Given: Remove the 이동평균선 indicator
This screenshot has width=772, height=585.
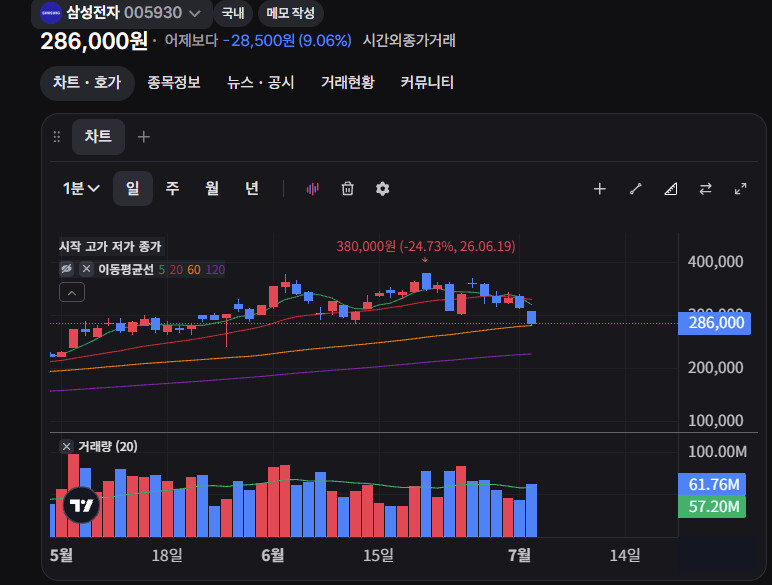Looking at the screenshot, I should 86,269.
